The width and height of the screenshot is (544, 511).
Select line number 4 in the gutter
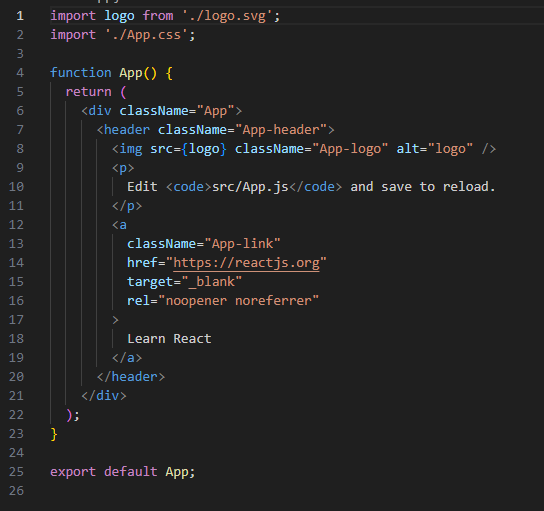click(20, 73)
